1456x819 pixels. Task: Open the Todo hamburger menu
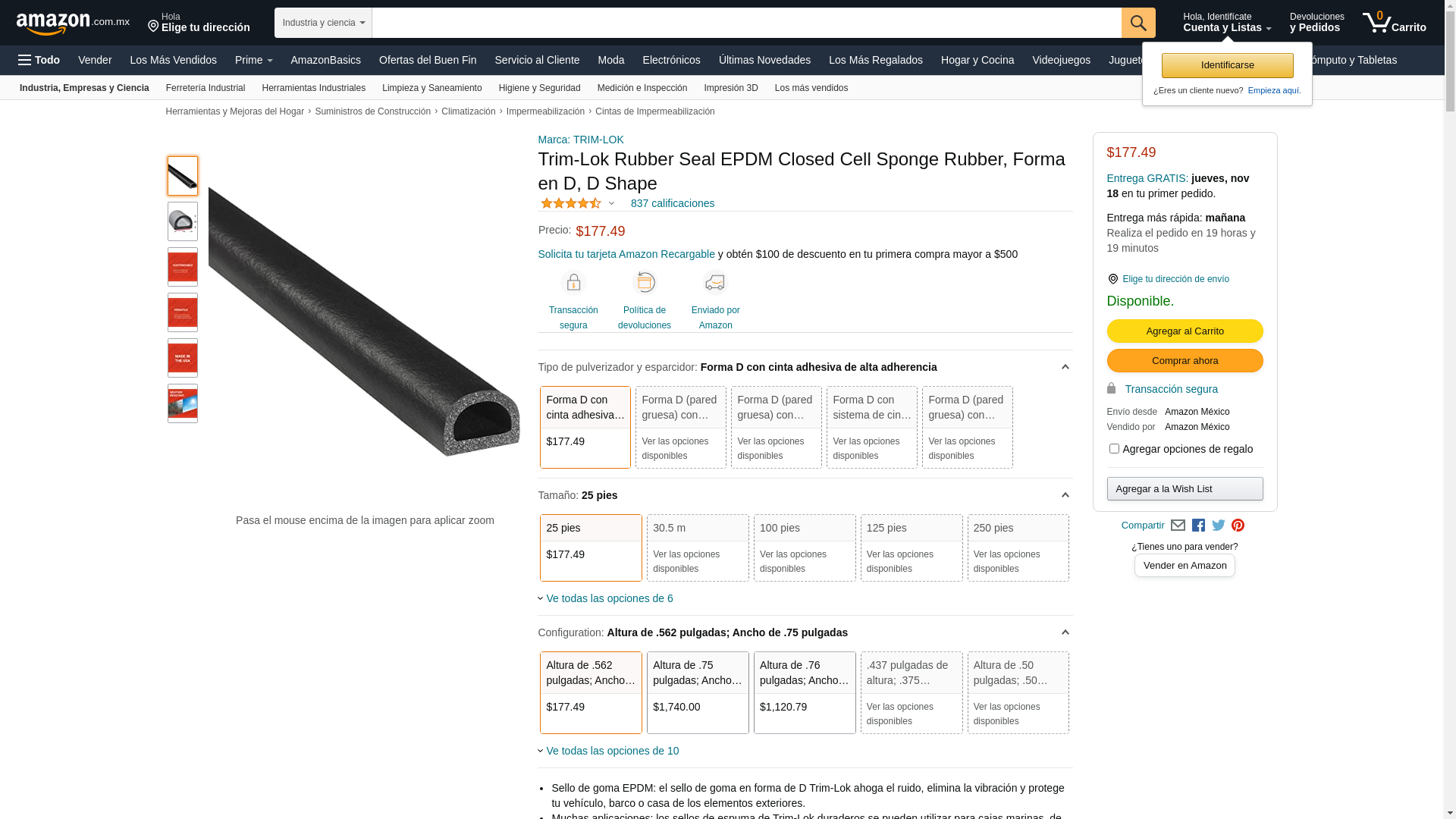click(x=39, y=60)
